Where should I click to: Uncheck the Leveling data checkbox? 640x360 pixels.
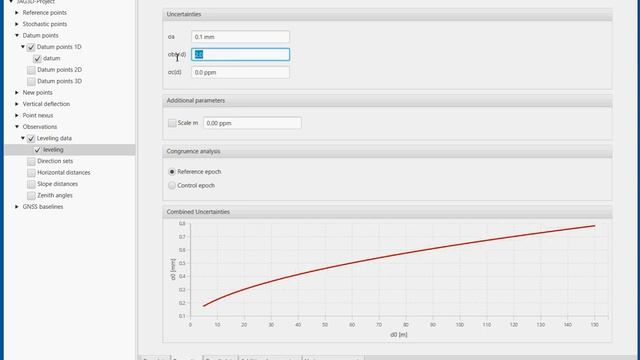coord(31,139)
